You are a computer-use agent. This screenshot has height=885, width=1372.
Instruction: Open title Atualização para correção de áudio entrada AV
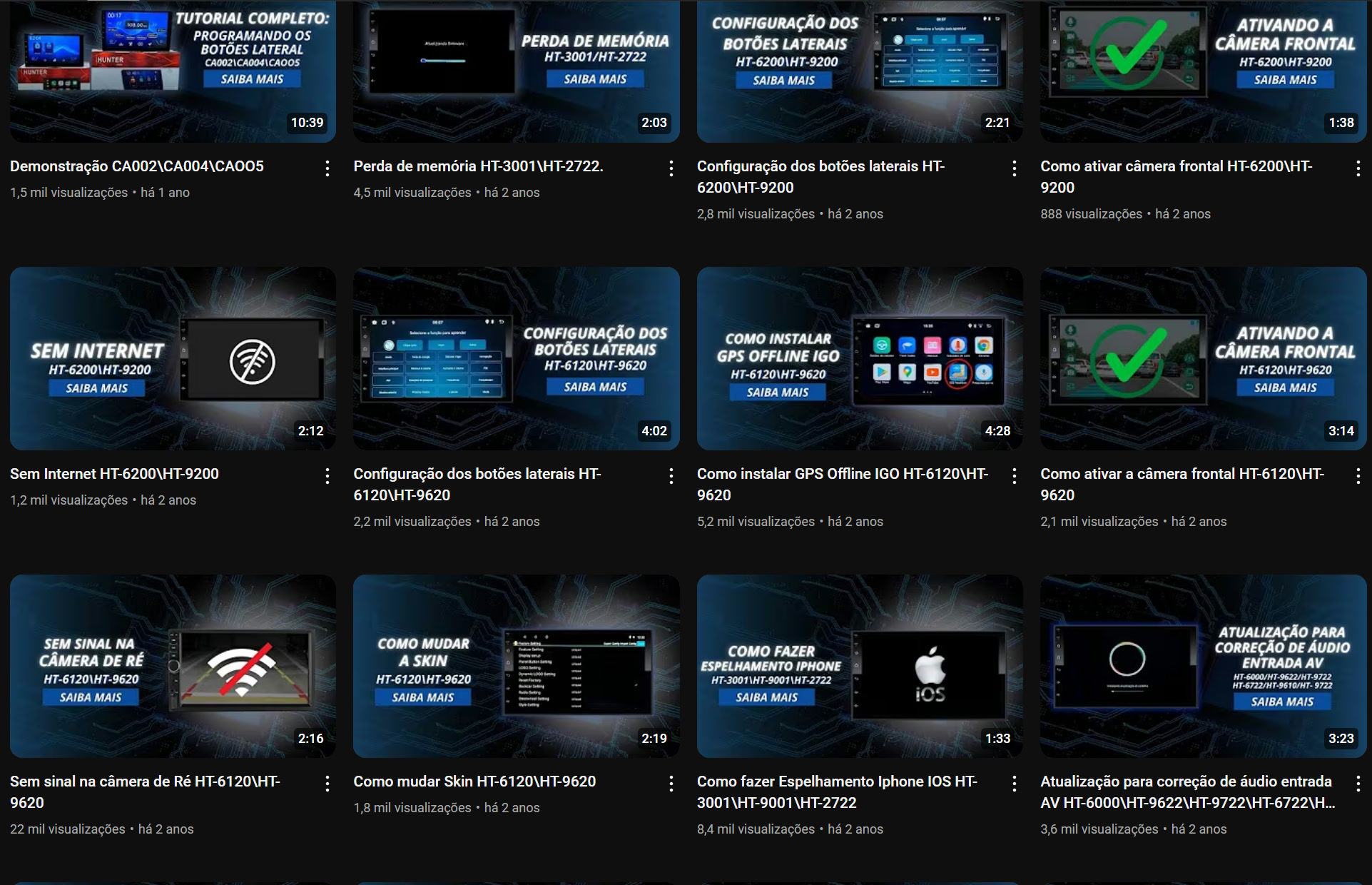[1188, 792]
